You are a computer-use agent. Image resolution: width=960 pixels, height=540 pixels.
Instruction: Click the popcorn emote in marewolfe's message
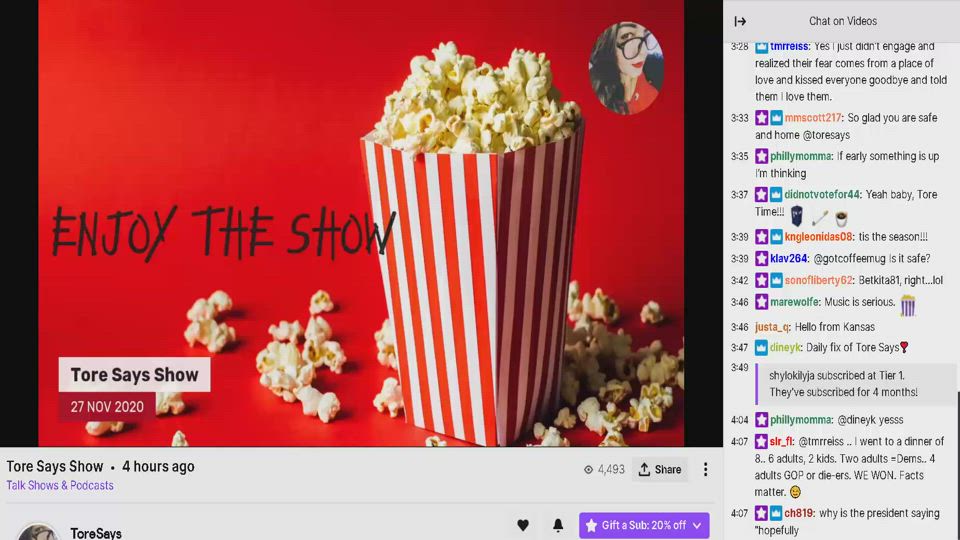[907, 305]
